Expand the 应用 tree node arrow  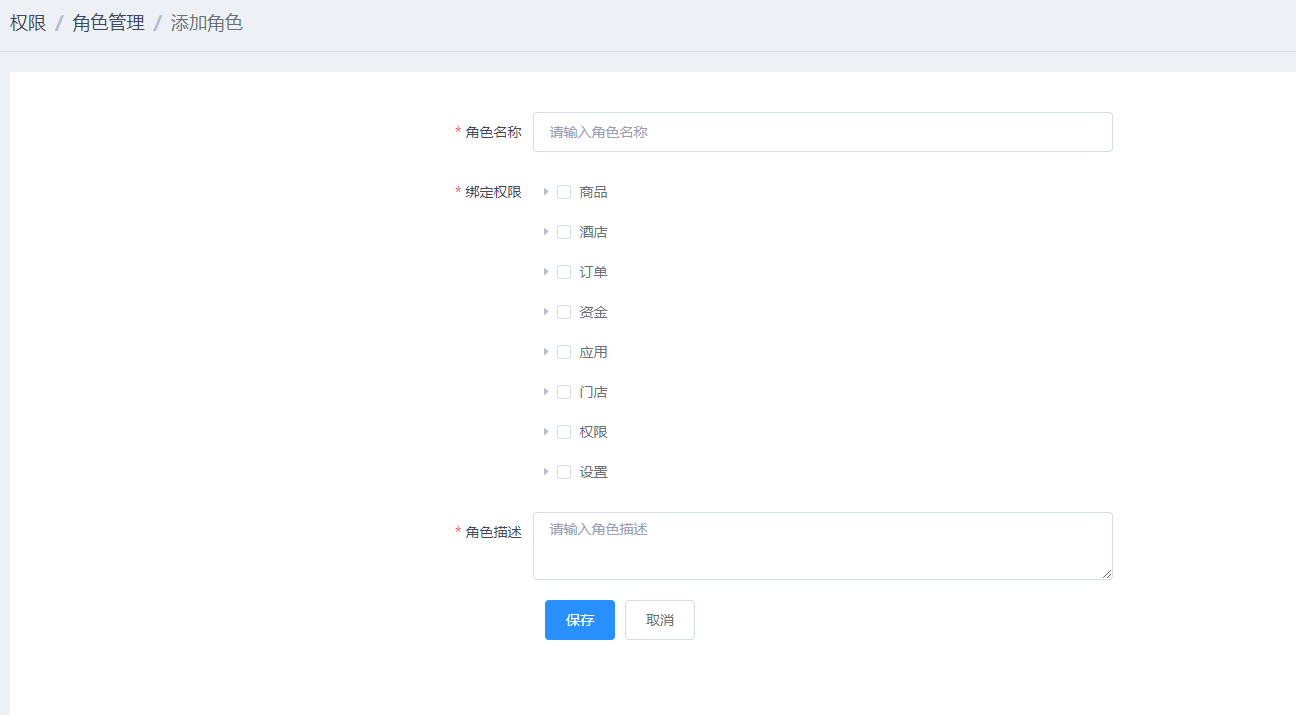pos(546,352)
